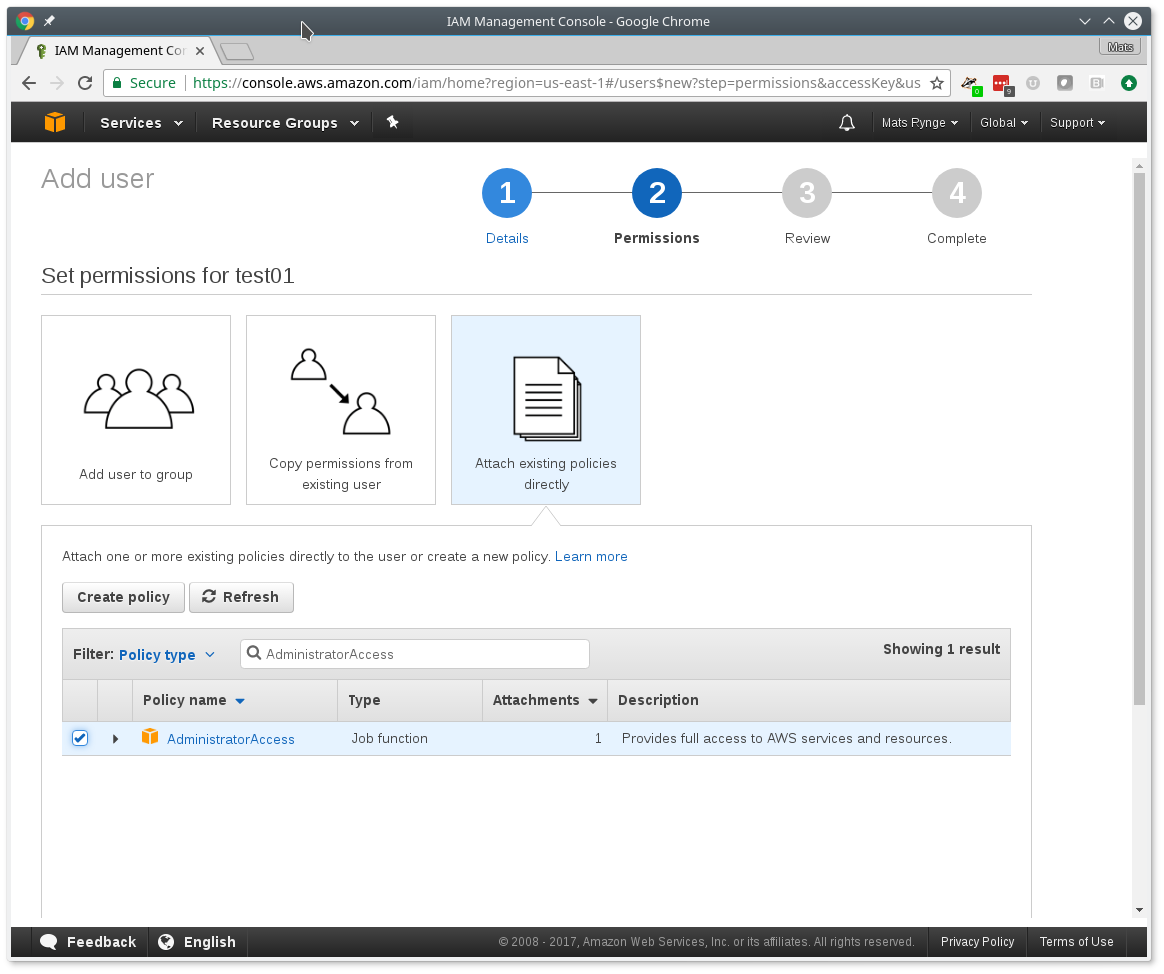The height and width of the screenshot is (974, 1164).
Task: Click step 2 Permissions circle
Action: point(657,193)
